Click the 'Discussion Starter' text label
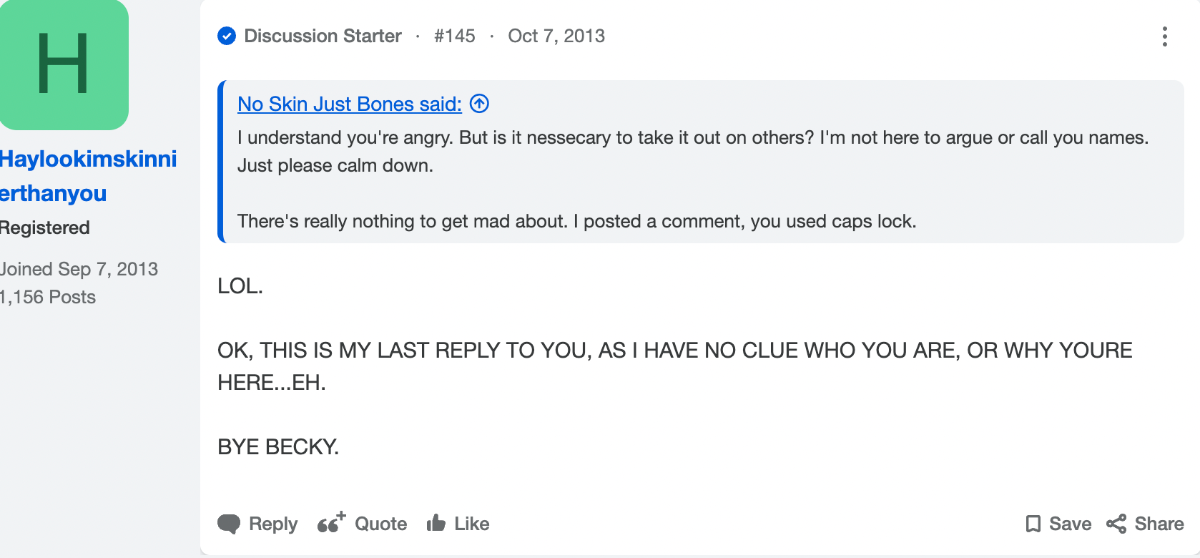Screen dimensions: 1200x558 click(322, 36)
